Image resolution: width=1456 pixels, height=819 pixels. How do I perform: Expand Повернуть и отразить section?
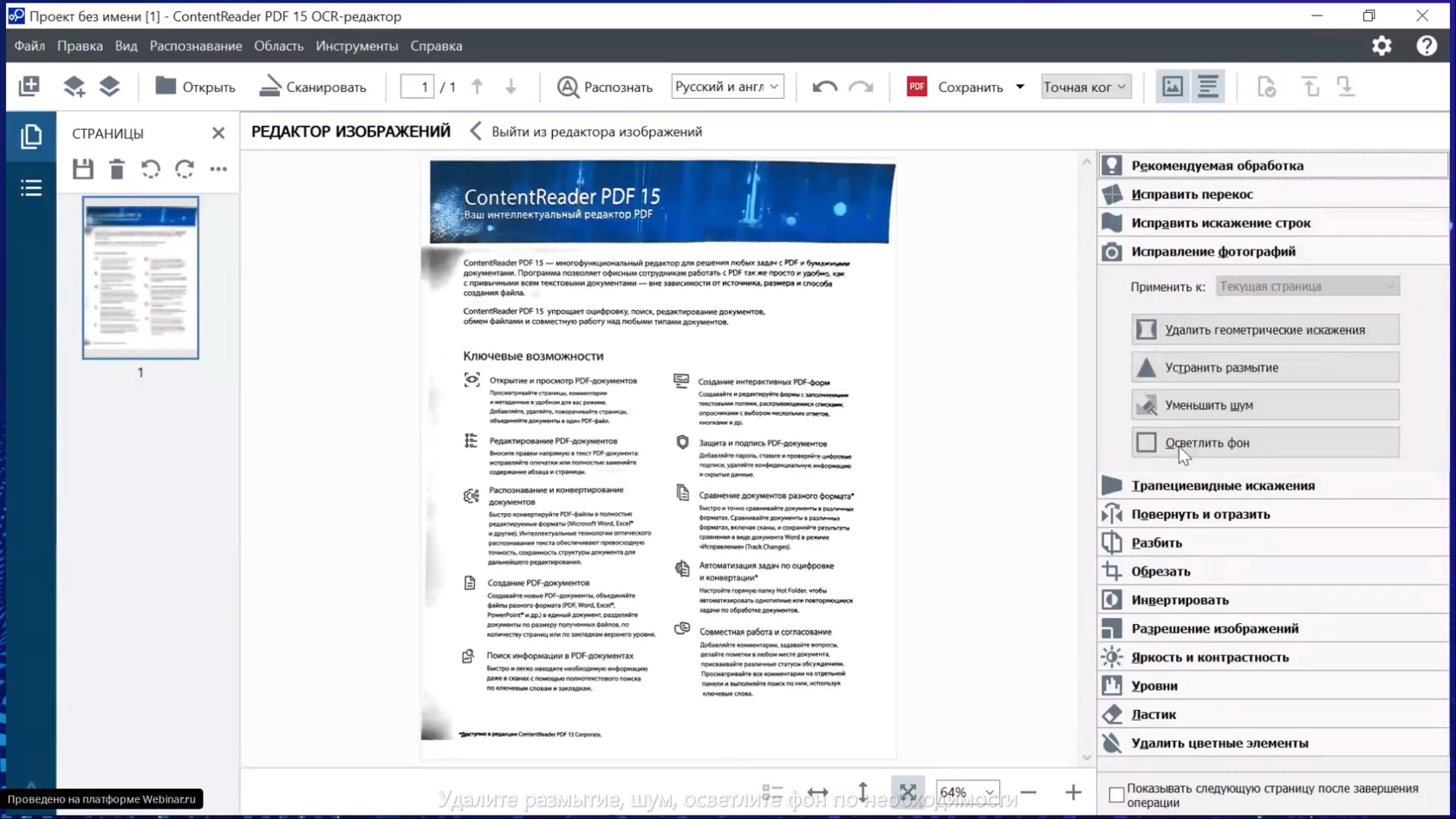tap(1273, 514)
